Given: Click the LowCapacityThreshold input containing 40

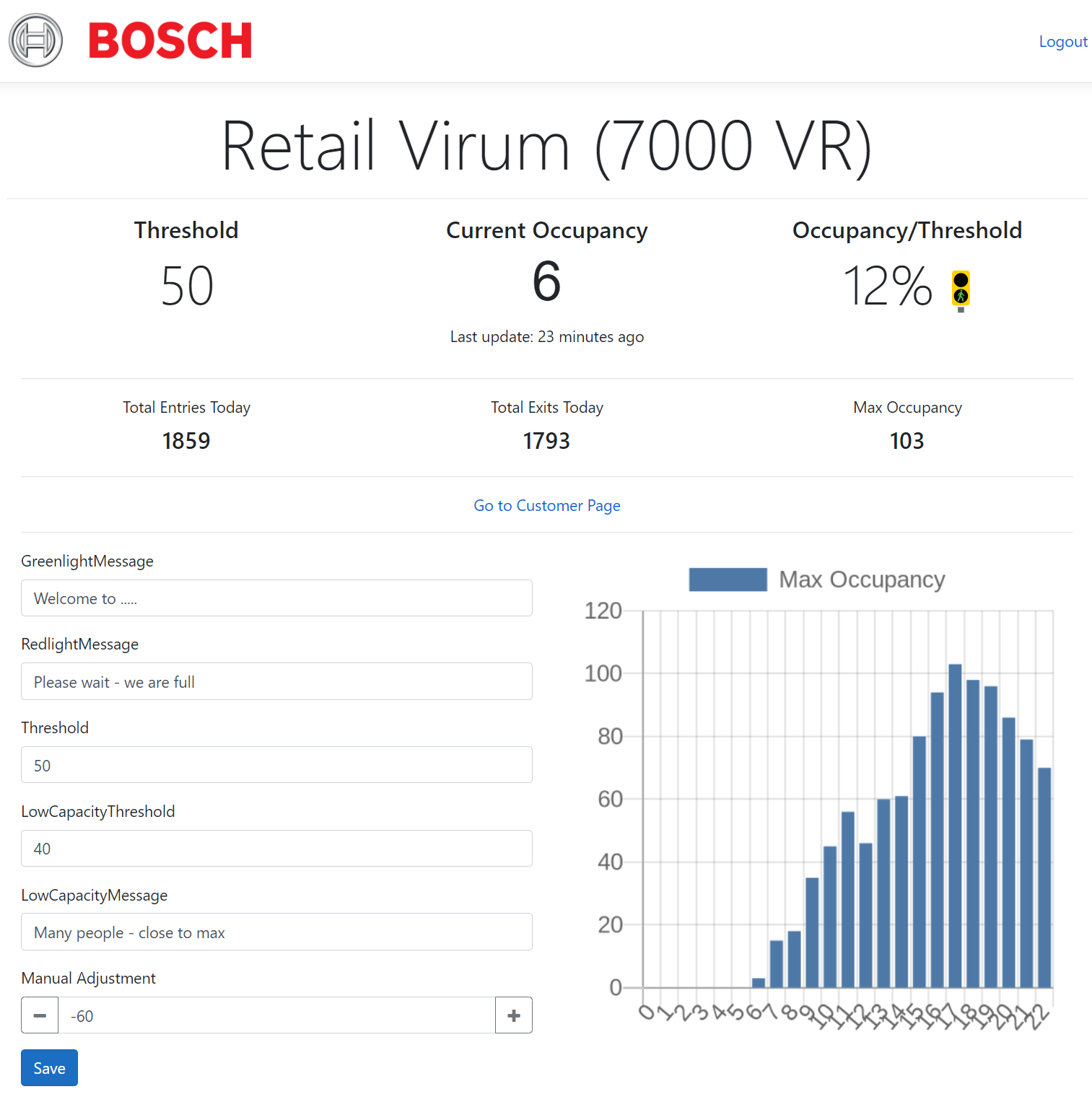Looking at the screenshot, I should 276,849.
